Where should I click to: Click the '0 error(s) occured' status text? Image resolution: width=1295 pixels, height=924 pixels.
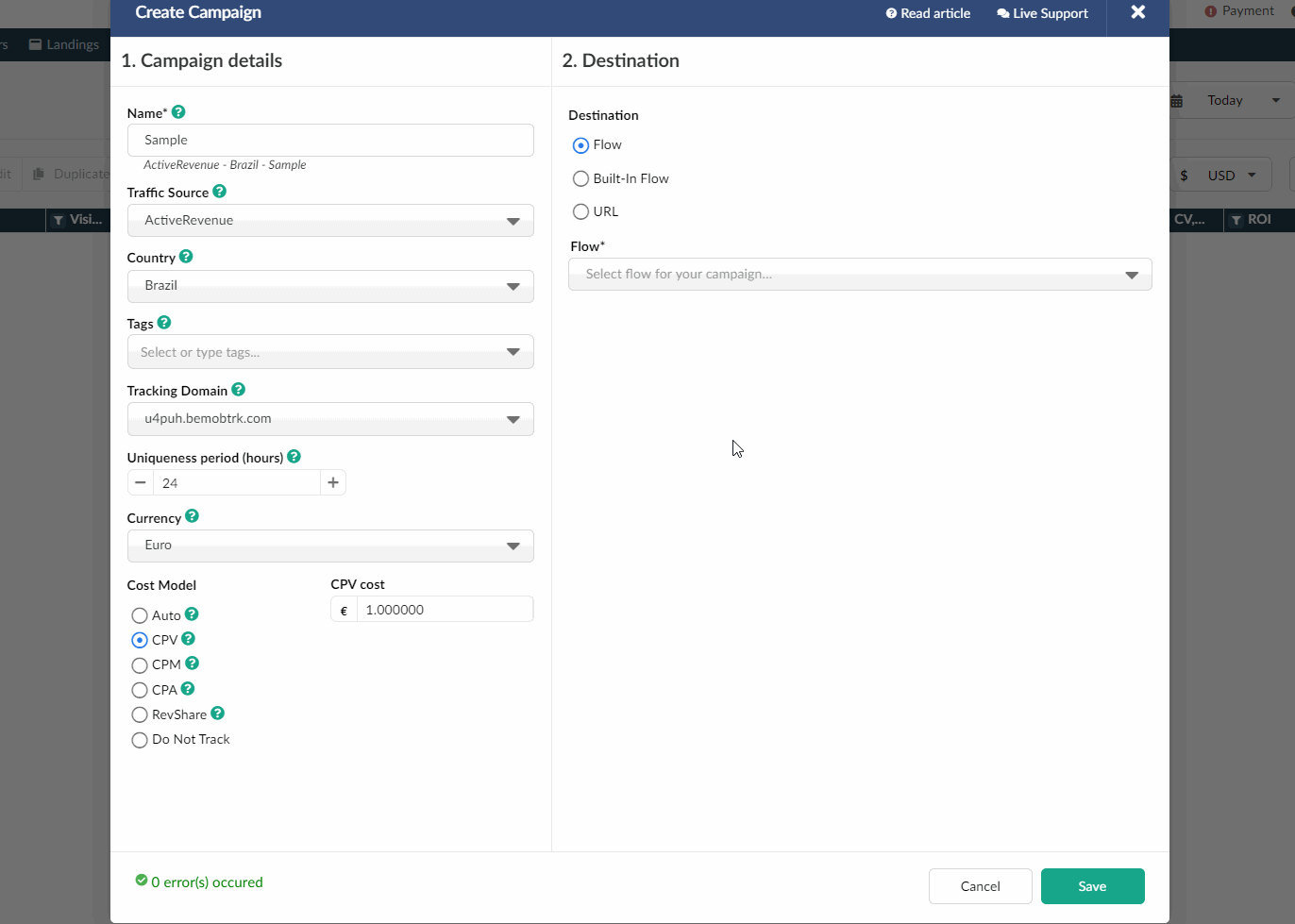pyautogui.click(x=207, y=882)
